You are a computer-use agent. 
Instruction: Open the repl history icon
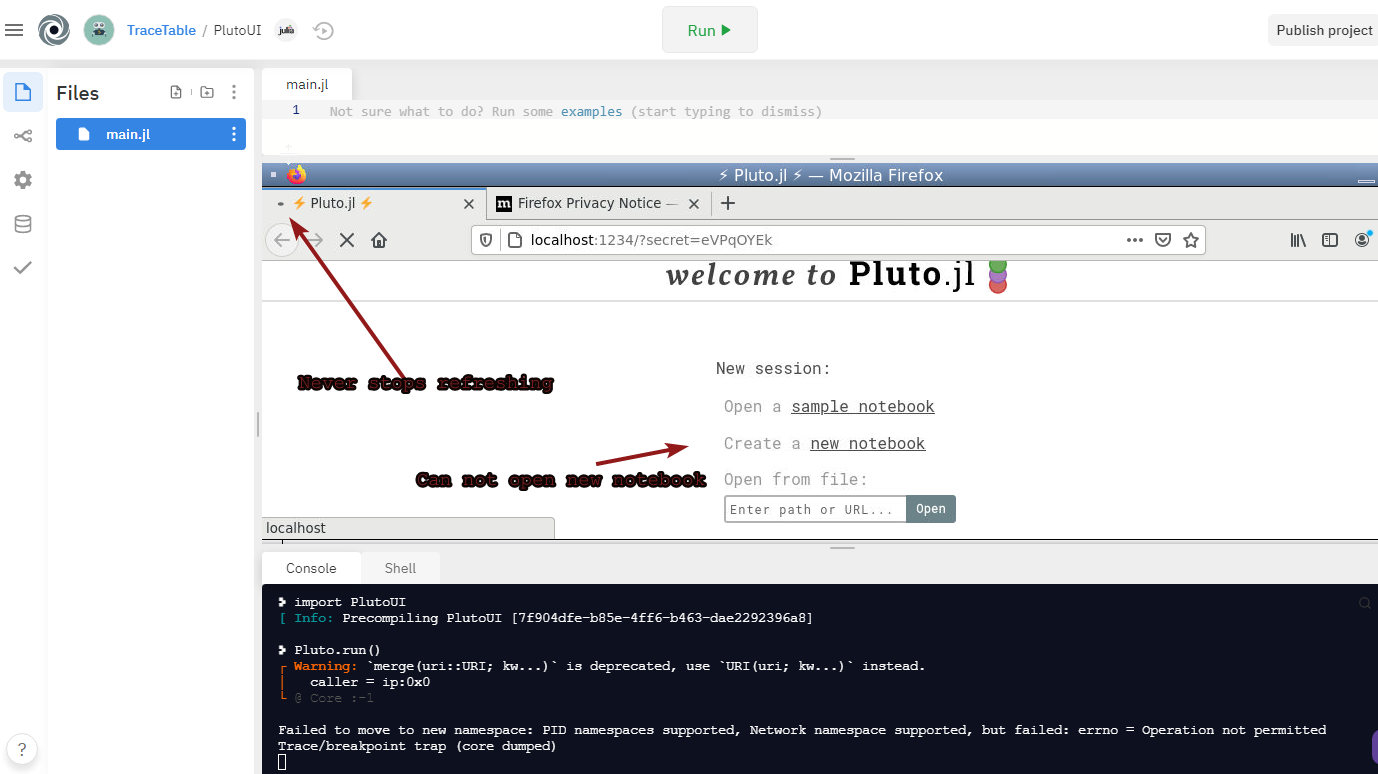pos(323,30)
